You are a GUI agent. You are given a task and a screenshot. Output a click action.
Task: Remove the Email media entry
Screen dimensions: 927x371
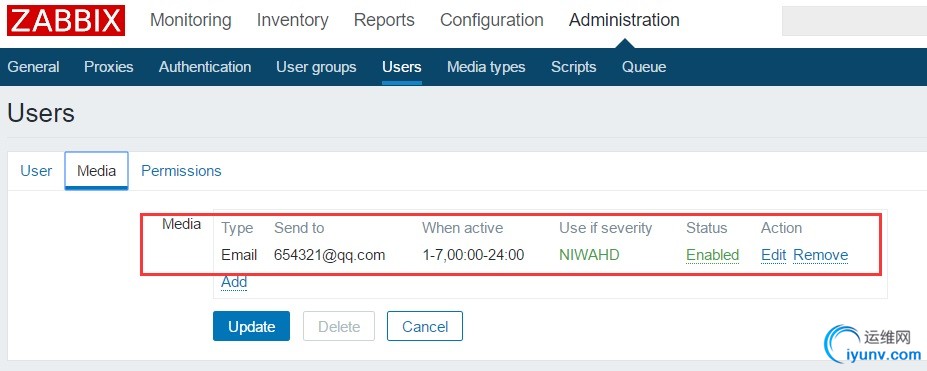coord(821,255)
